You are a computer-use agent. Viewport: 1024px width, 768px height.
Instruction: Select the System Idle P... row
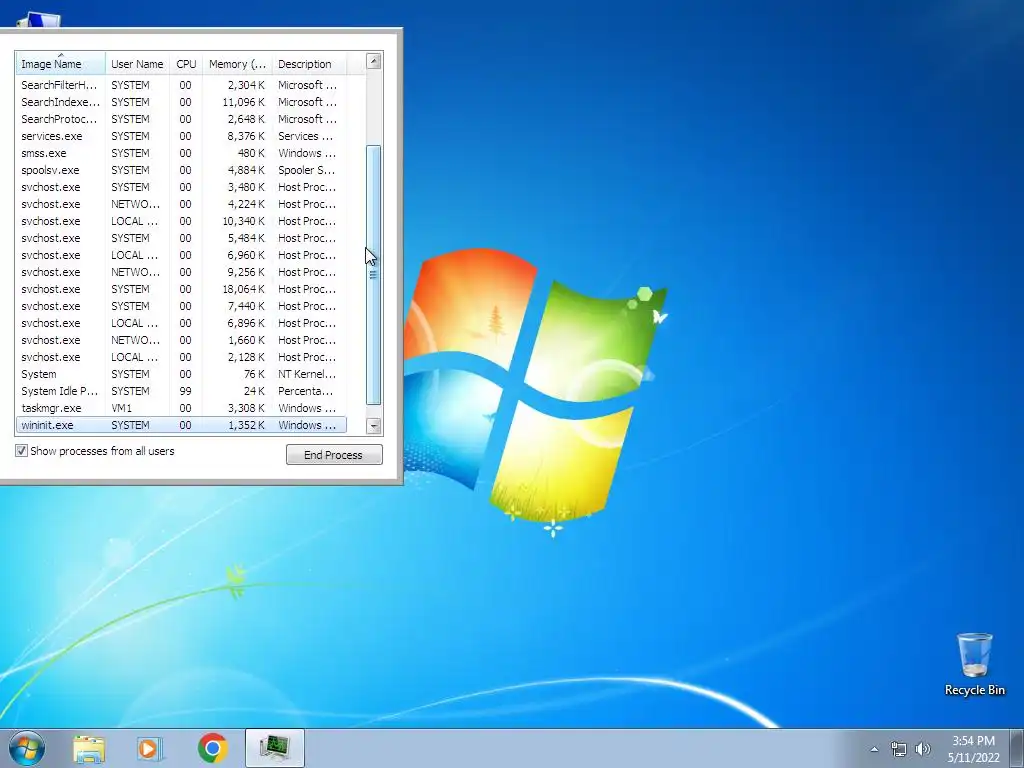tap(181, 391)
